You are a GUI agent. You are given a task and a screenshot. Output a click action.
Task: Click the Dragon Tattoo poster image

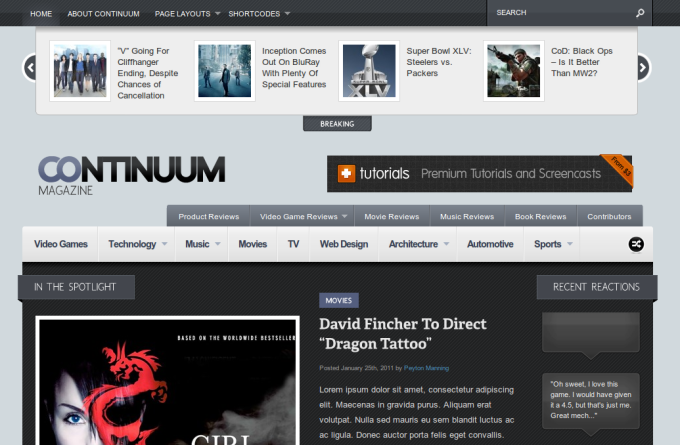167,381
